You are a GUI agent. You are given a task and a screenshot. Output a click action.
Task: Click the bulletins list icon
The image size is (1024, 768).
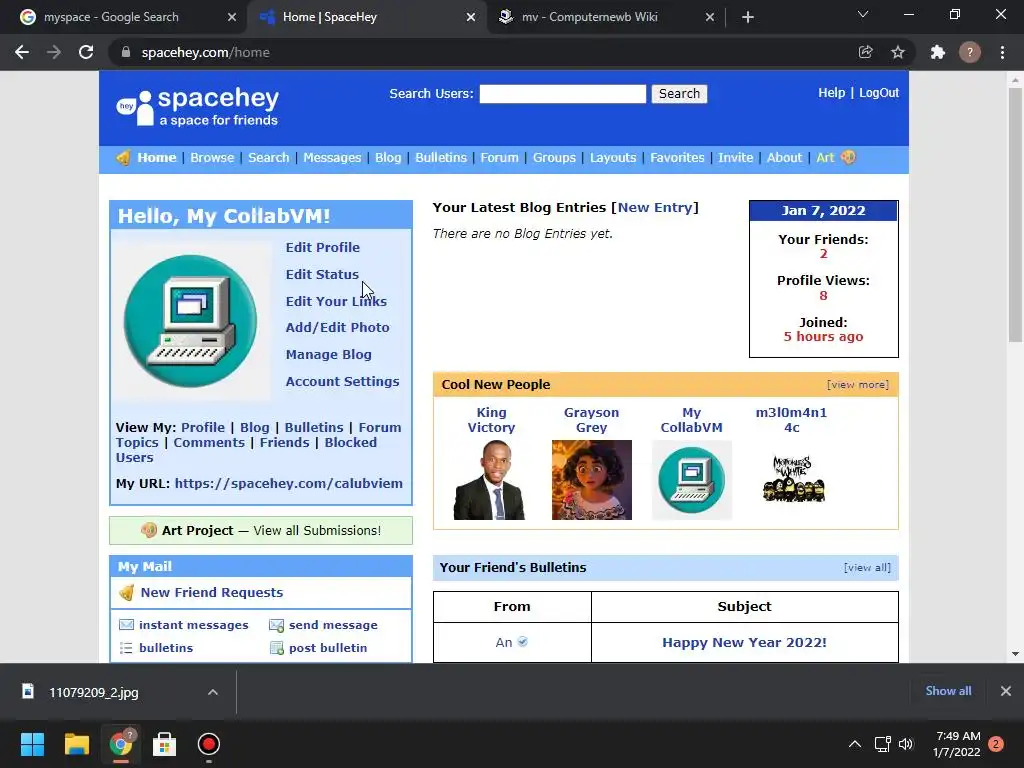point(126,648)
